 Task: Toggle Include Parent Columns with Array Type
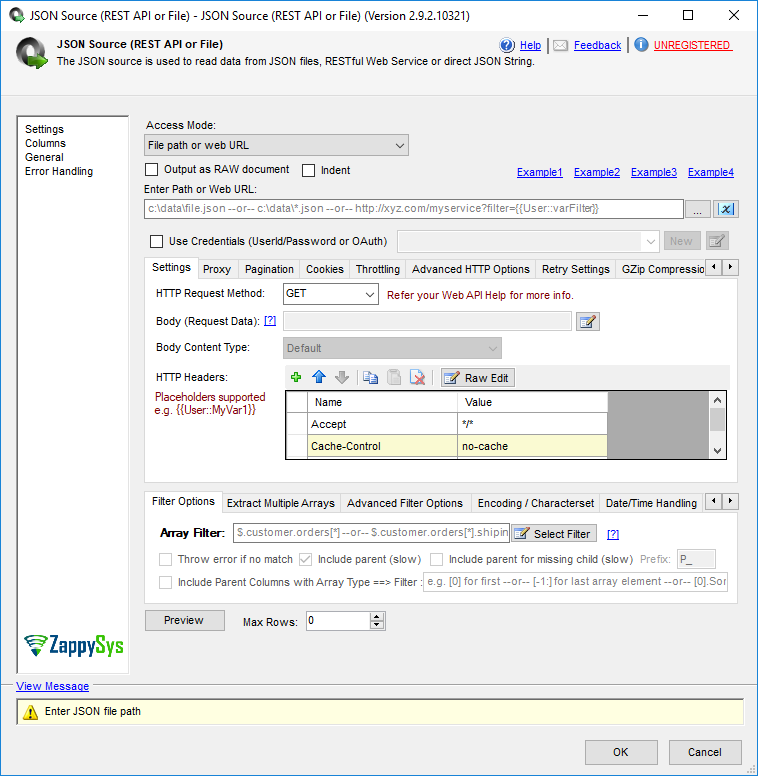pos(165,582)
